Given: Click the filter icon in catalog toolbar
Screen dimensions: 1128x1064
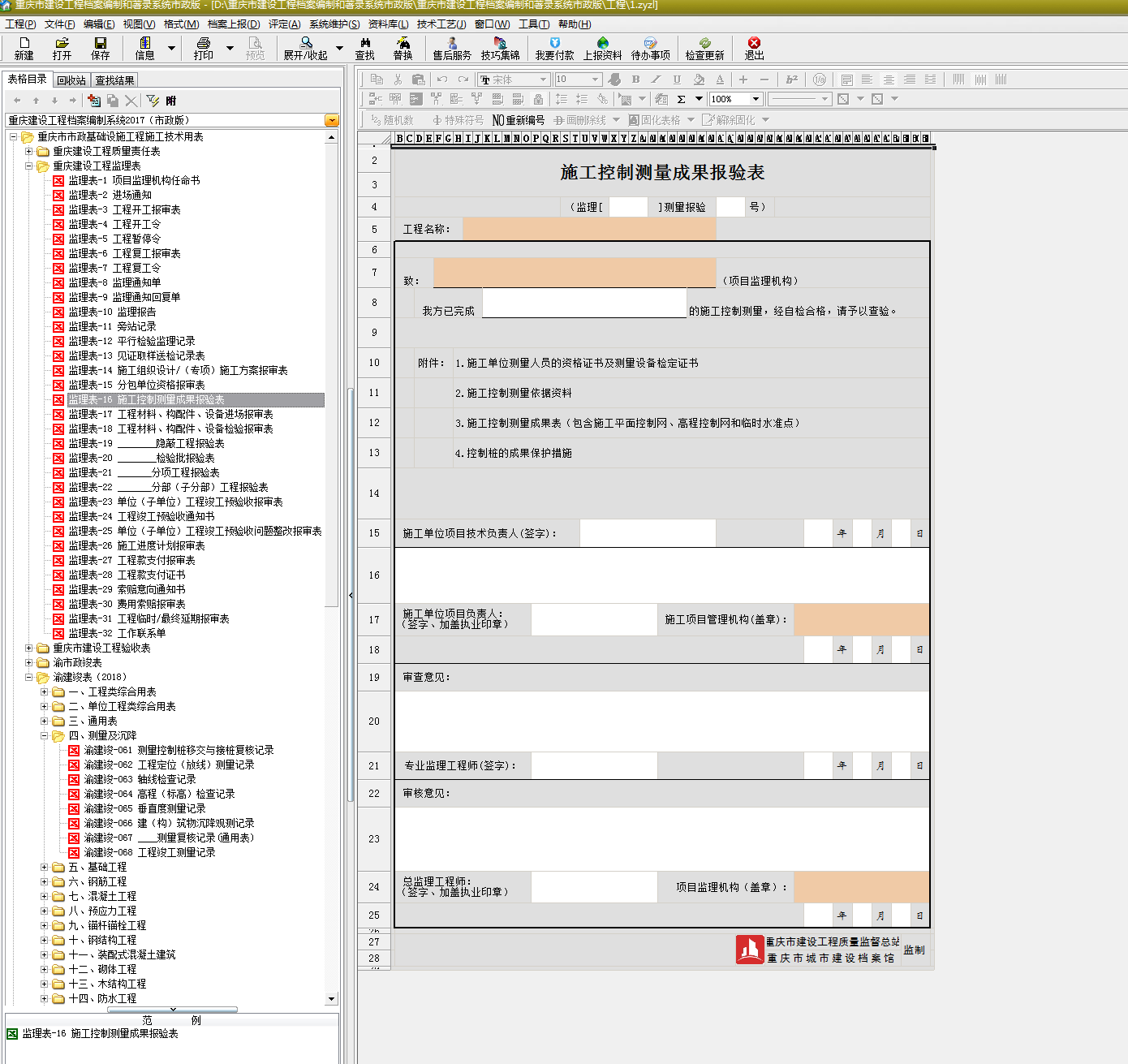Looking at the screenshot, I should click(x=153, y=101).
